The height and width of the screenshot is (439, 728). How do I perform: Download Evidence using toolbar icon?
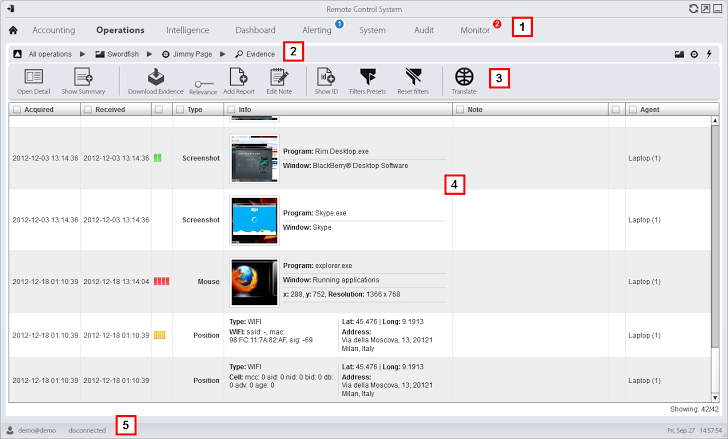[x=155, y=76]
